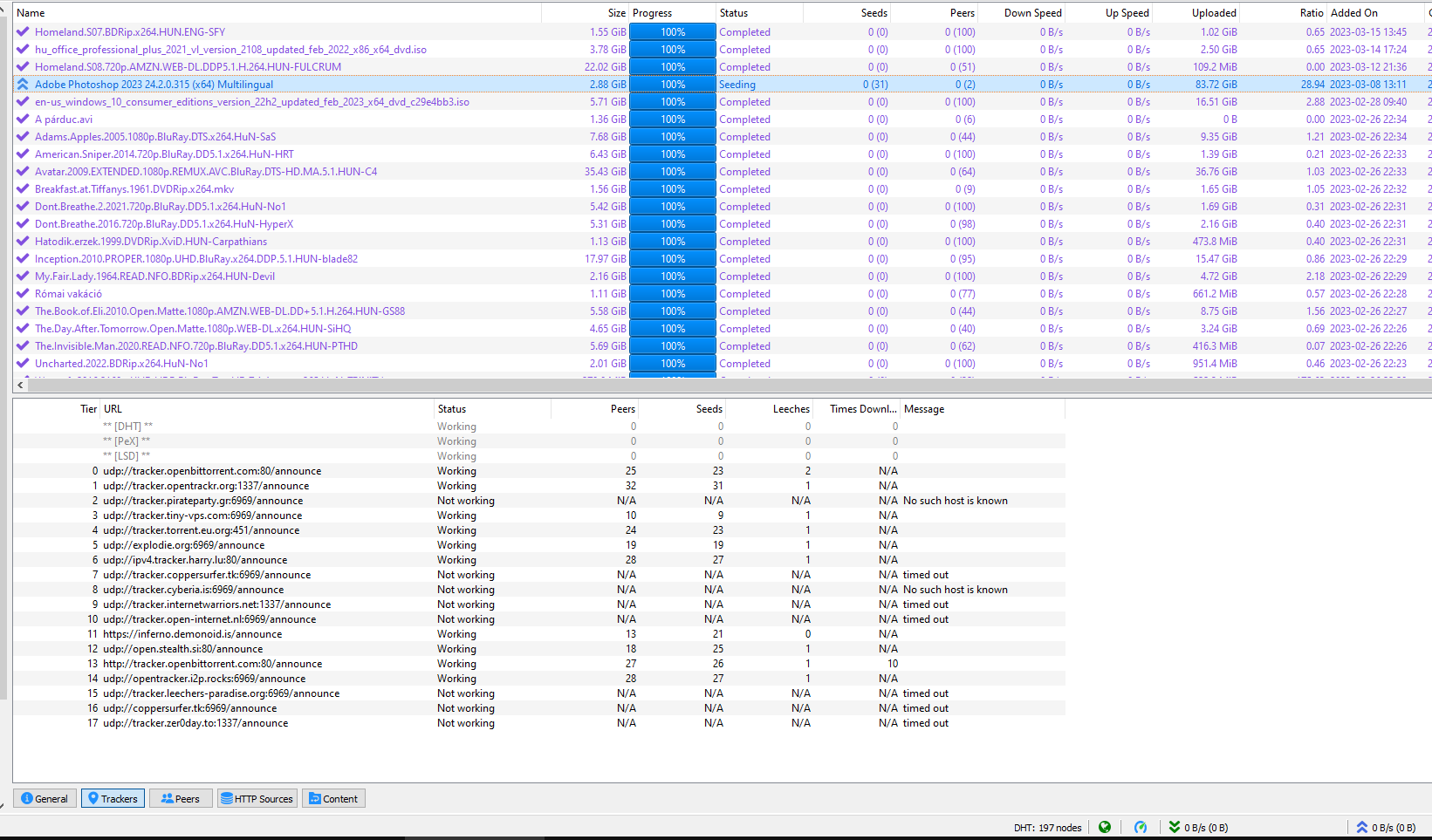The height and width of the screenshot is (840, 1432).
Task: Click the DHT nodes indicator in statusbar
Action: 1047,827
